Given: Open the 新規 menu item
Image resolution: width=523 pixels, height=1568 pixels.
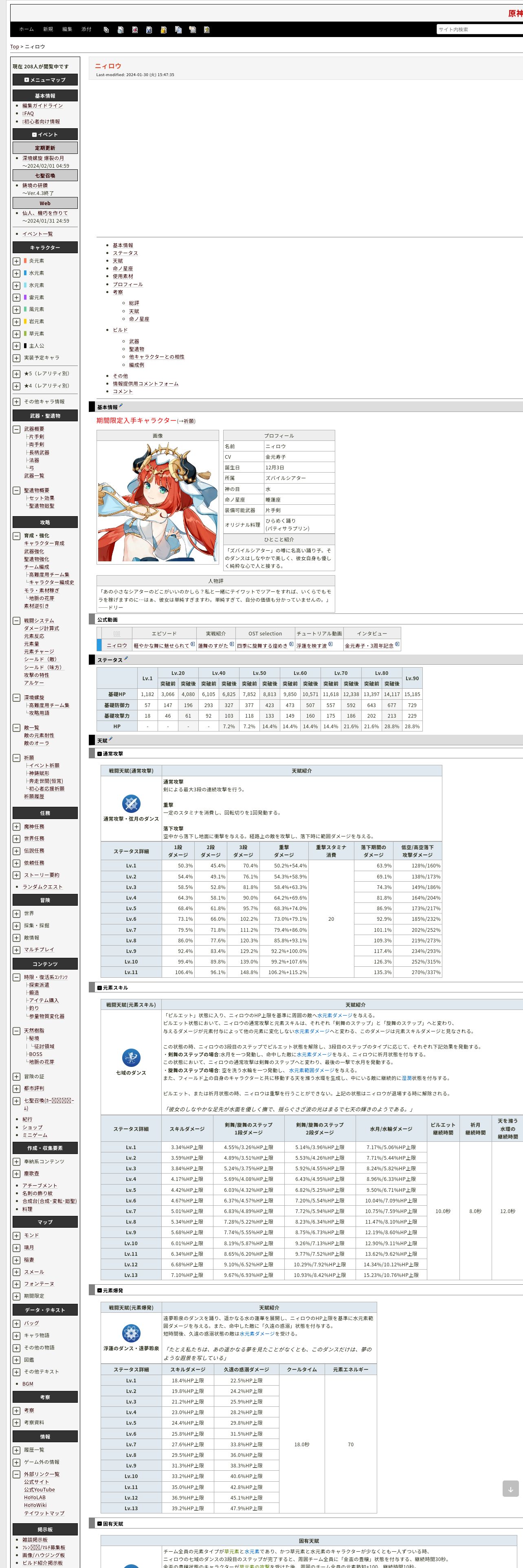Looking at the screenshot, I should coord(48,29).
